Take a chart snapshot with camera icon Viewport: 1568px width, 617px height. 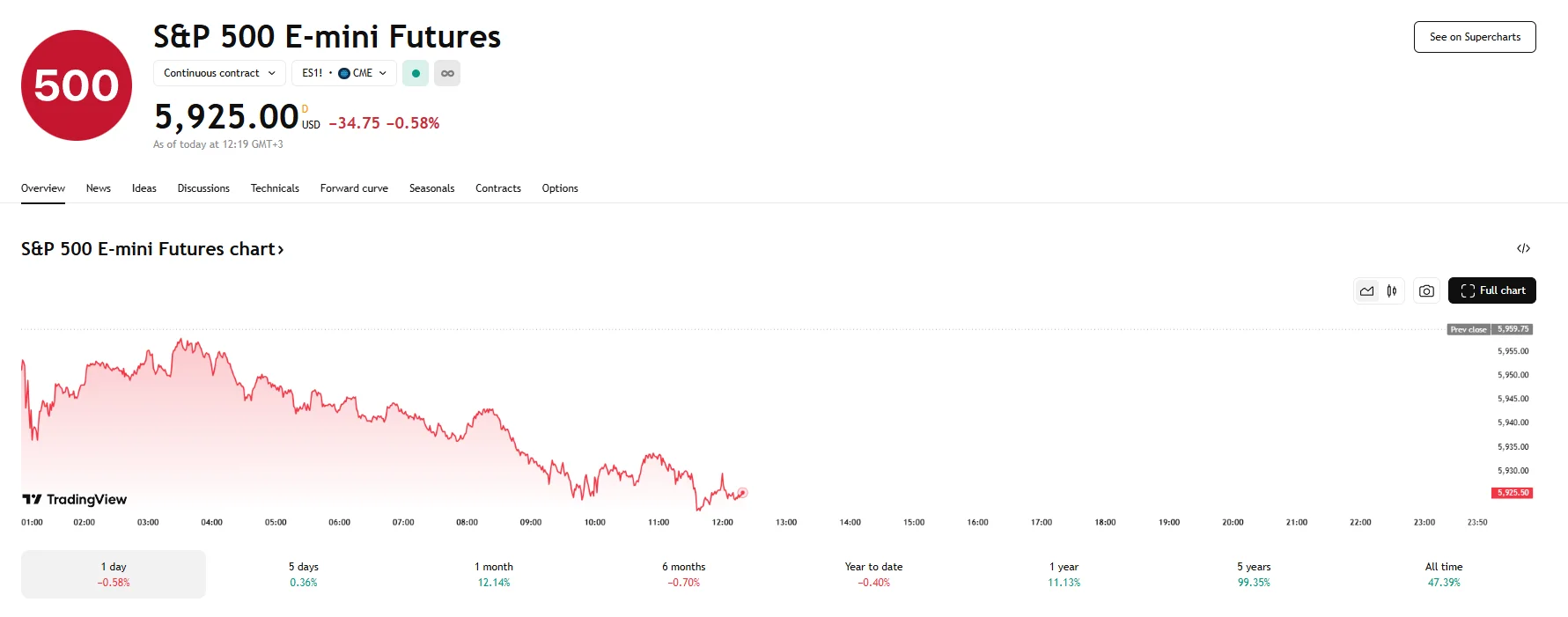click(x=1426, y=290)
